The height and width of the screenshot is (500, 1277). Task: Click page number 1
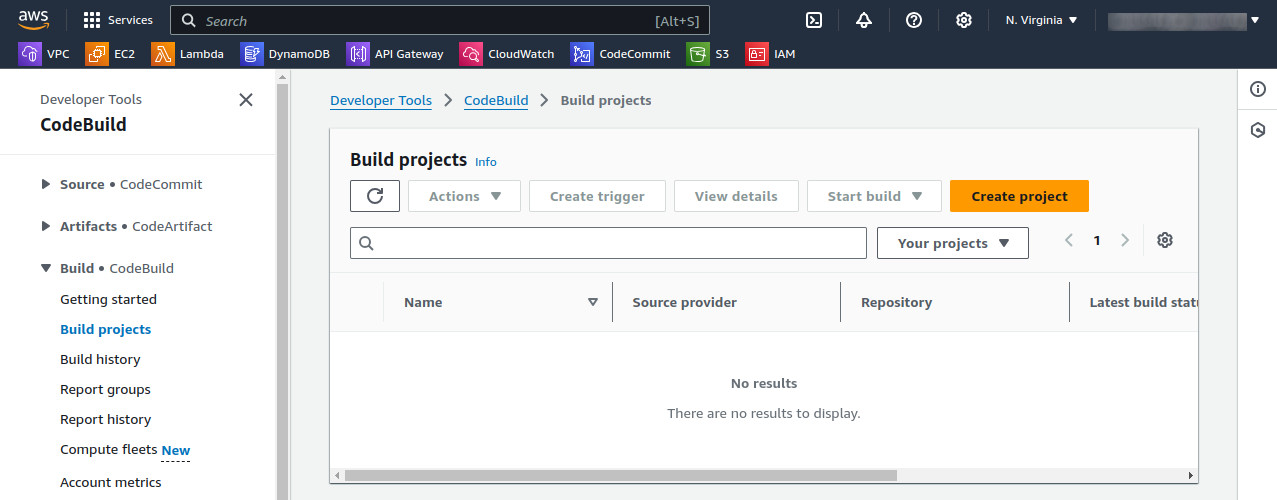(x=1097, y=240)
